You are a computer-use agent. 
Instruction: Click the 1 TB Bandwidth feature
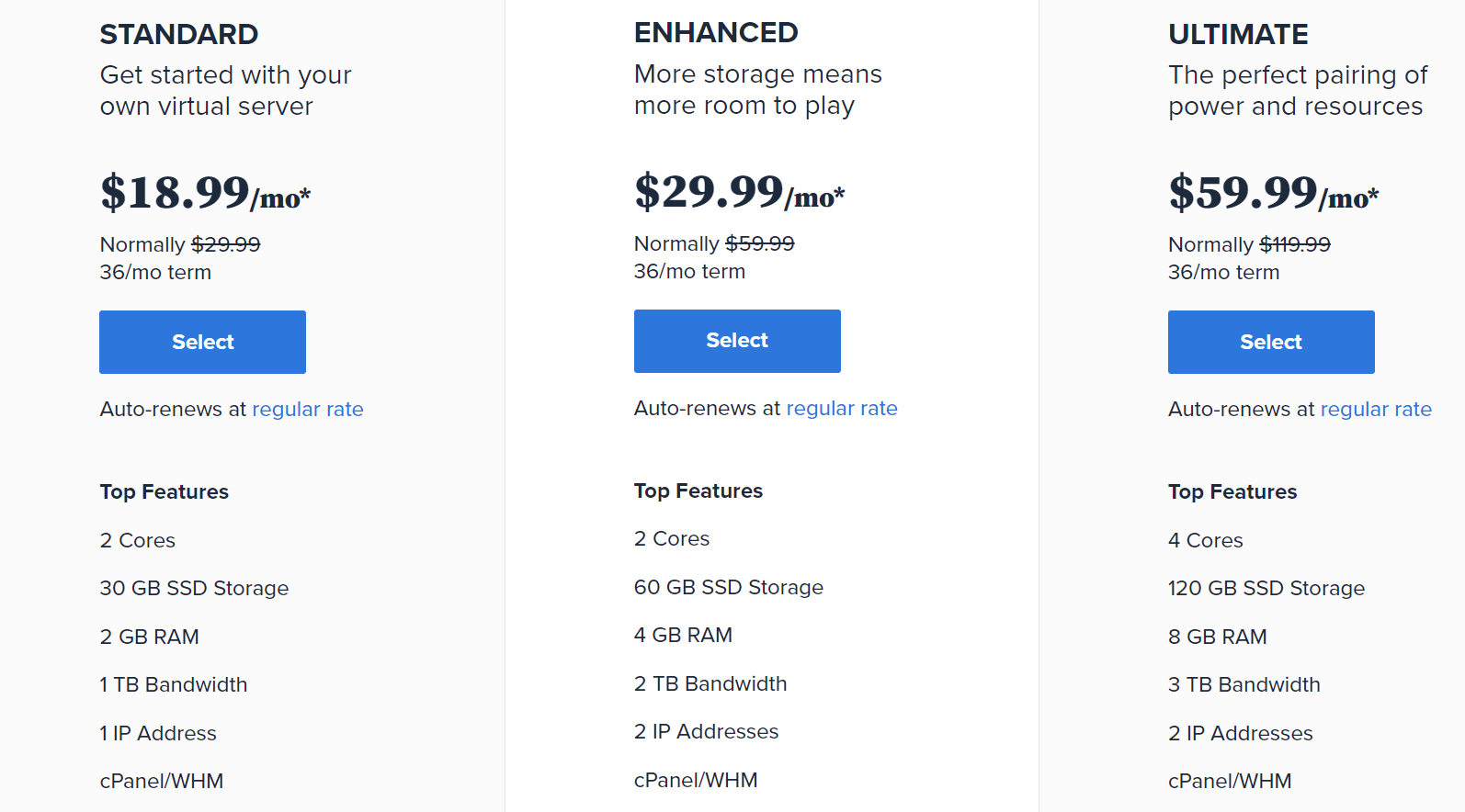point(173,684)
